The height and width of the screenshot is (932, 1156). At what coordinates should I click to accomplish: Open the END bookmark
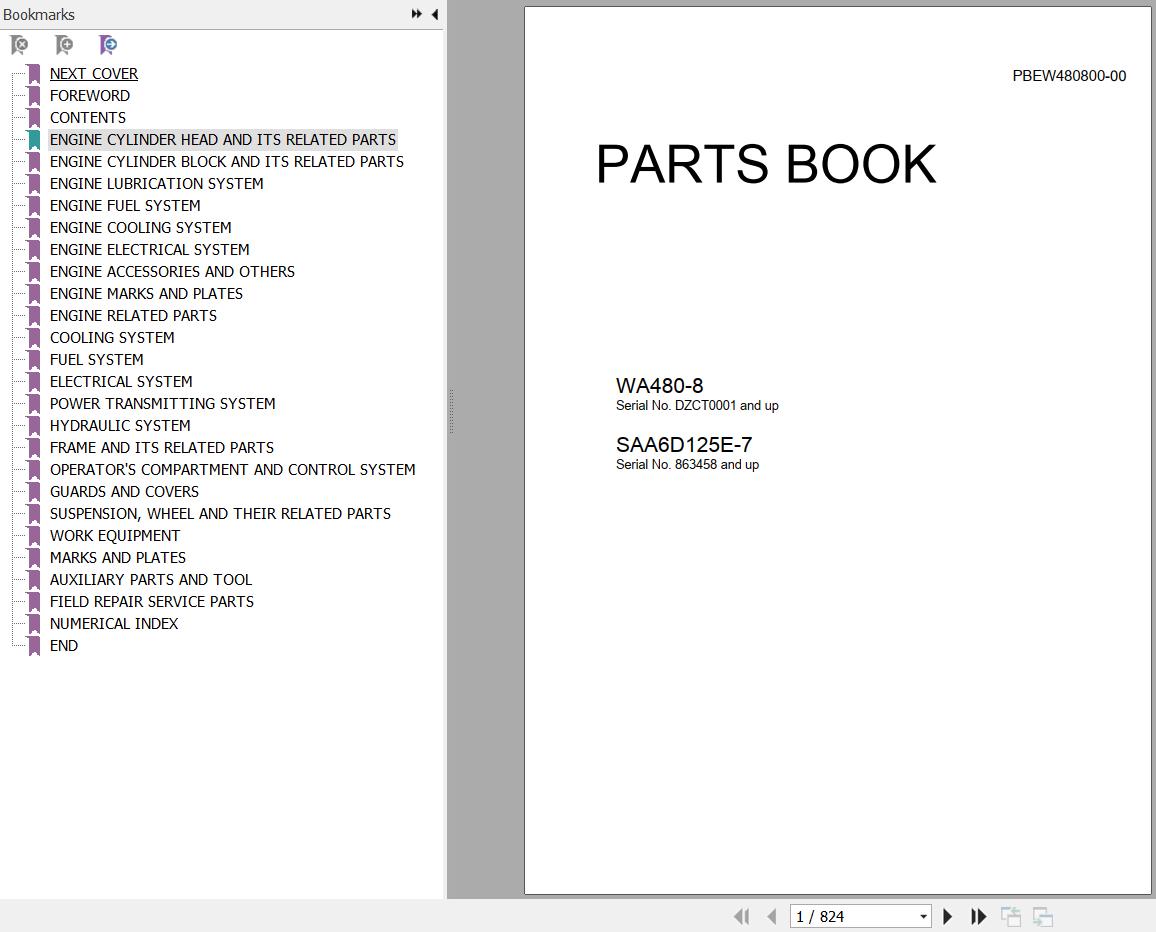click(64, 646)
